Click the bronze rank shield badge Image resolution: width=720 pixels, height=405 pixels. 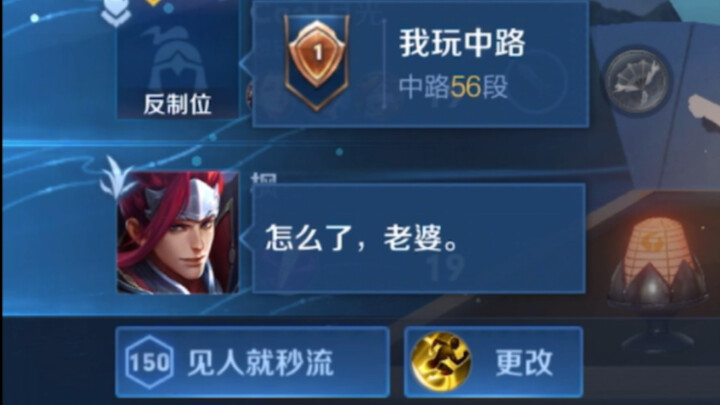pyautogui.click(x=316, y=62)
